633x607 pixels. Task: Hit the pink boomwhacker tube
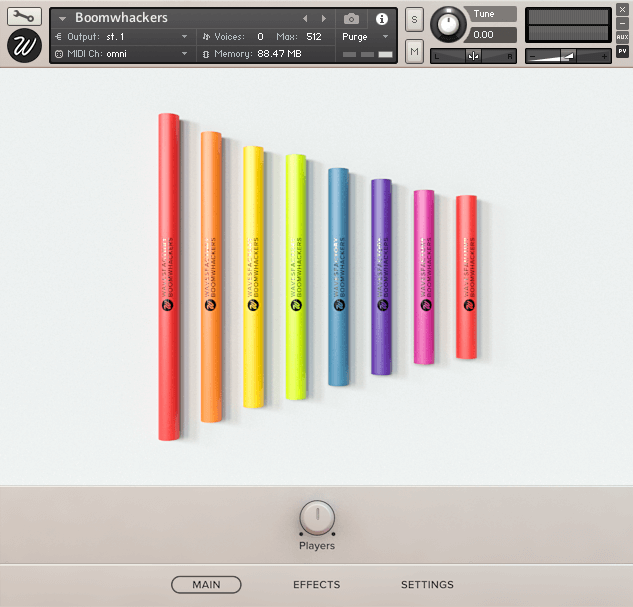pyautogui.click(x=424, y=277)
